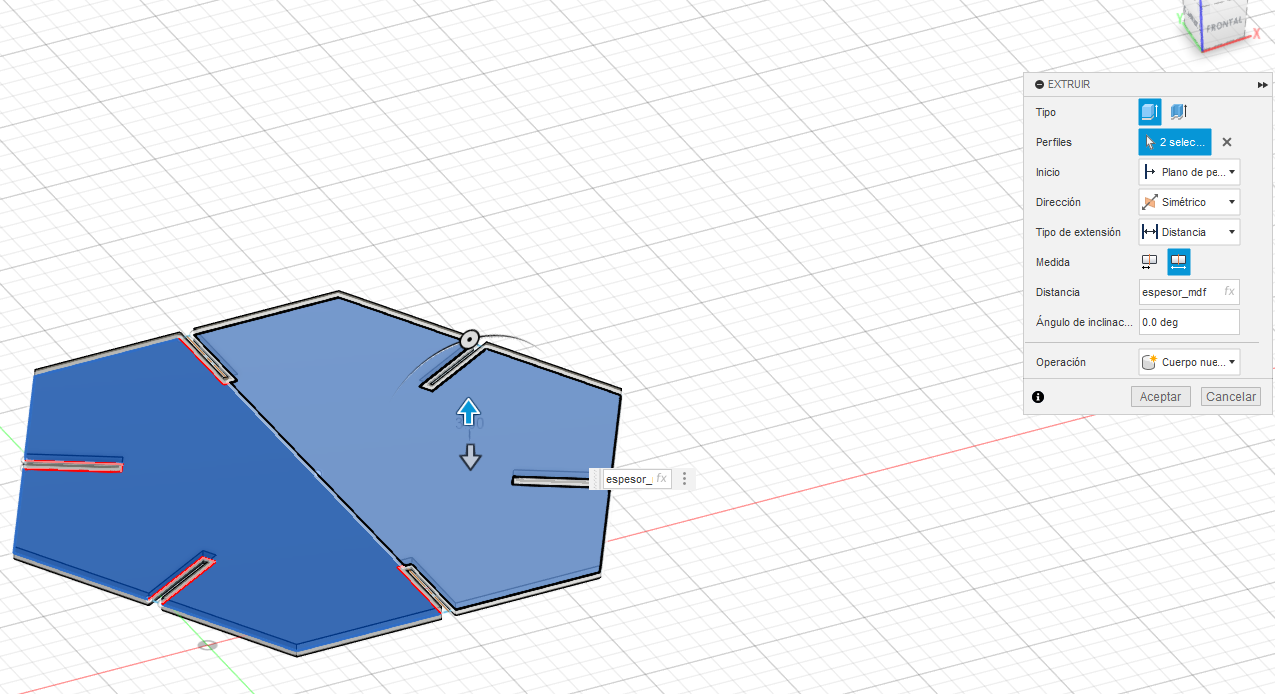Screen dimensions: 1275x694
Task: Open the Inicio dropdown
Action: coord(1189,172)
